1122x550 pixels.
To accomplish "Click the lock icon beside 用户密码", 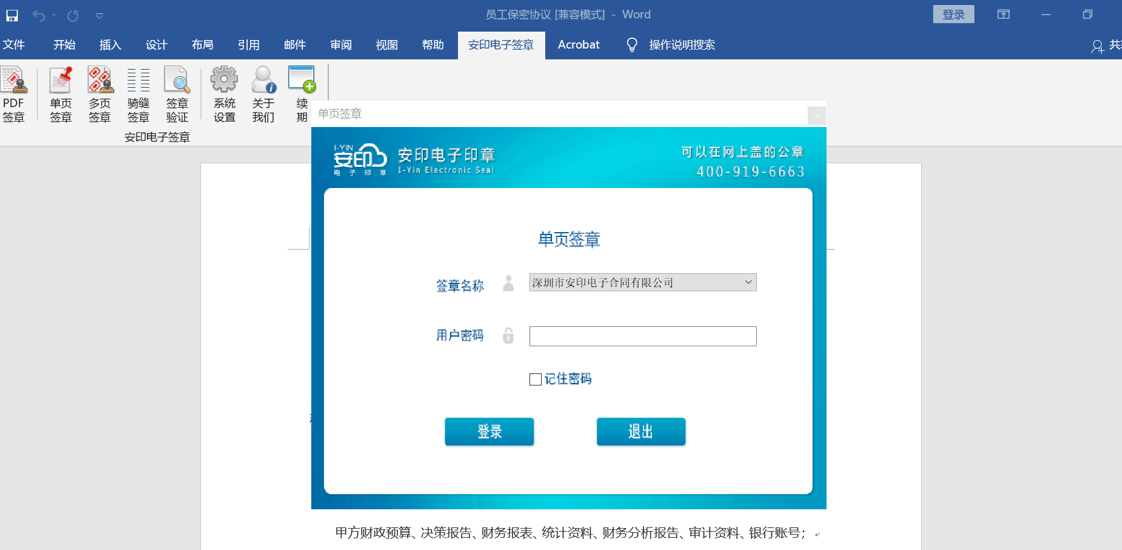I will pyautogui.click(x=508, y=335).
